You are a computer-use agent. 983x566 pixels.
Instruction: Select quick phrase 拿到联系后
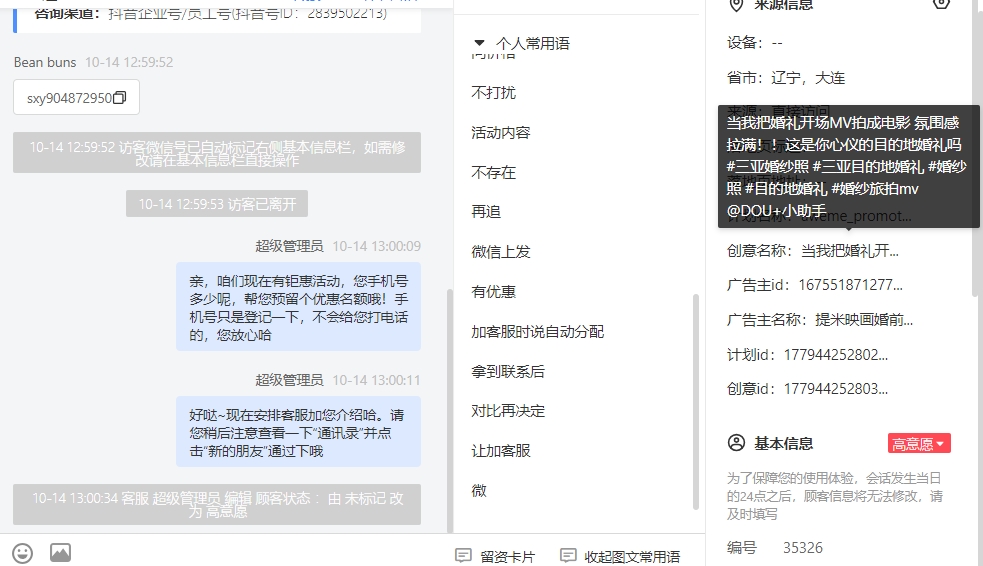click(508, 372)
